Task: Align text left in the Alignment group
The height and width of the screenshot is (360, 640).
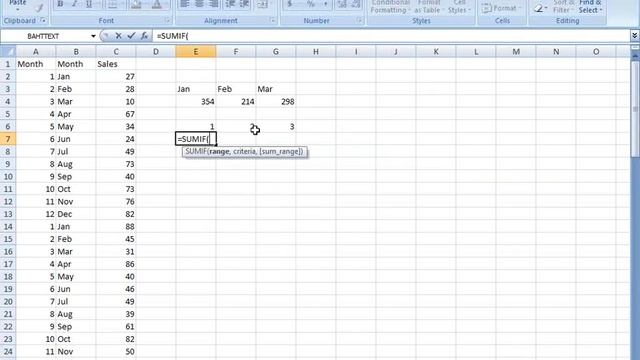Action: click(x=184, y=4)
